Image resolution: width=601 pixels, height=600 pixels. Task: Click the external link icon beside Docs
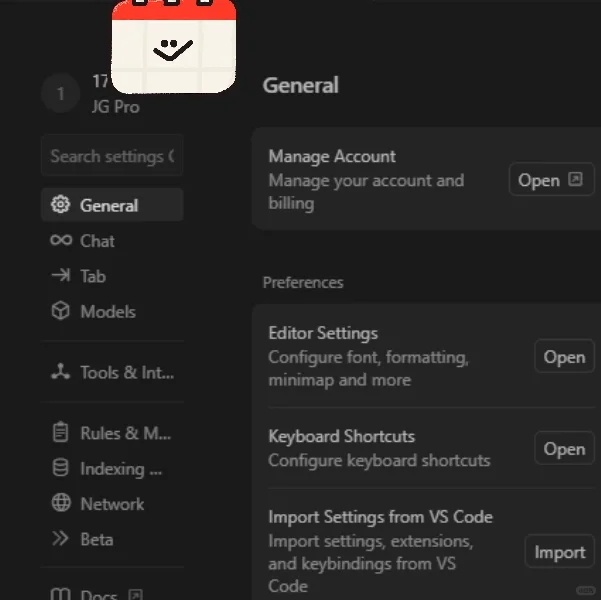(x=135, y=595)
